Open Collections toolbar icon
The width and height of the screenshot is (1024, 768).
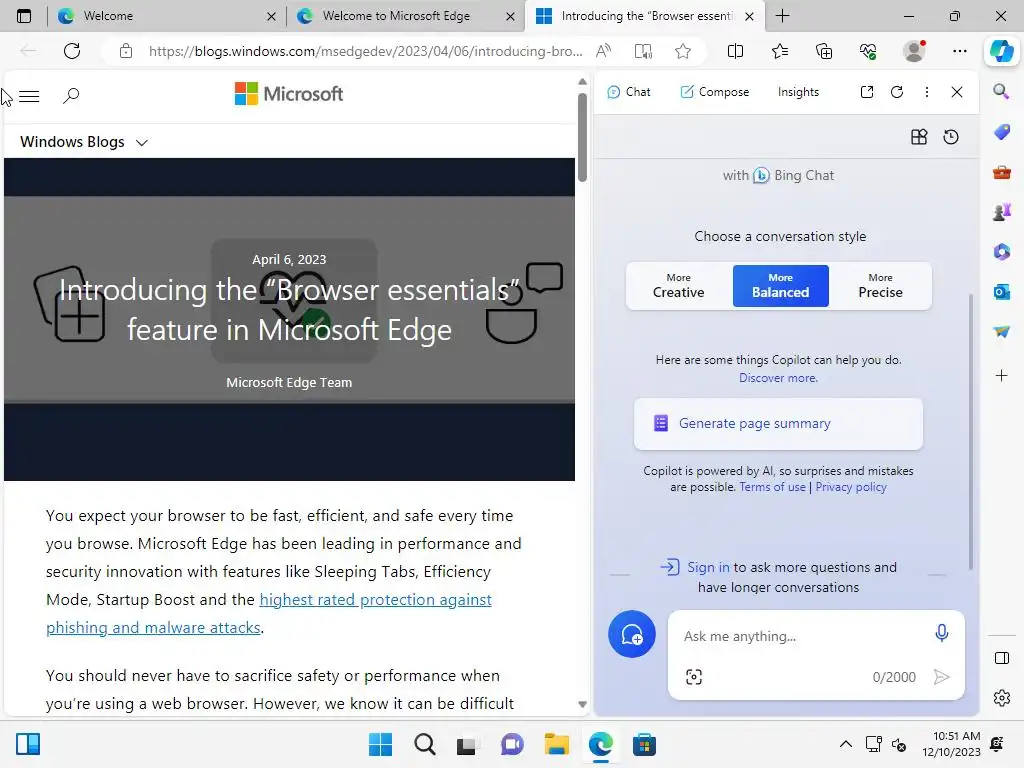824,51
